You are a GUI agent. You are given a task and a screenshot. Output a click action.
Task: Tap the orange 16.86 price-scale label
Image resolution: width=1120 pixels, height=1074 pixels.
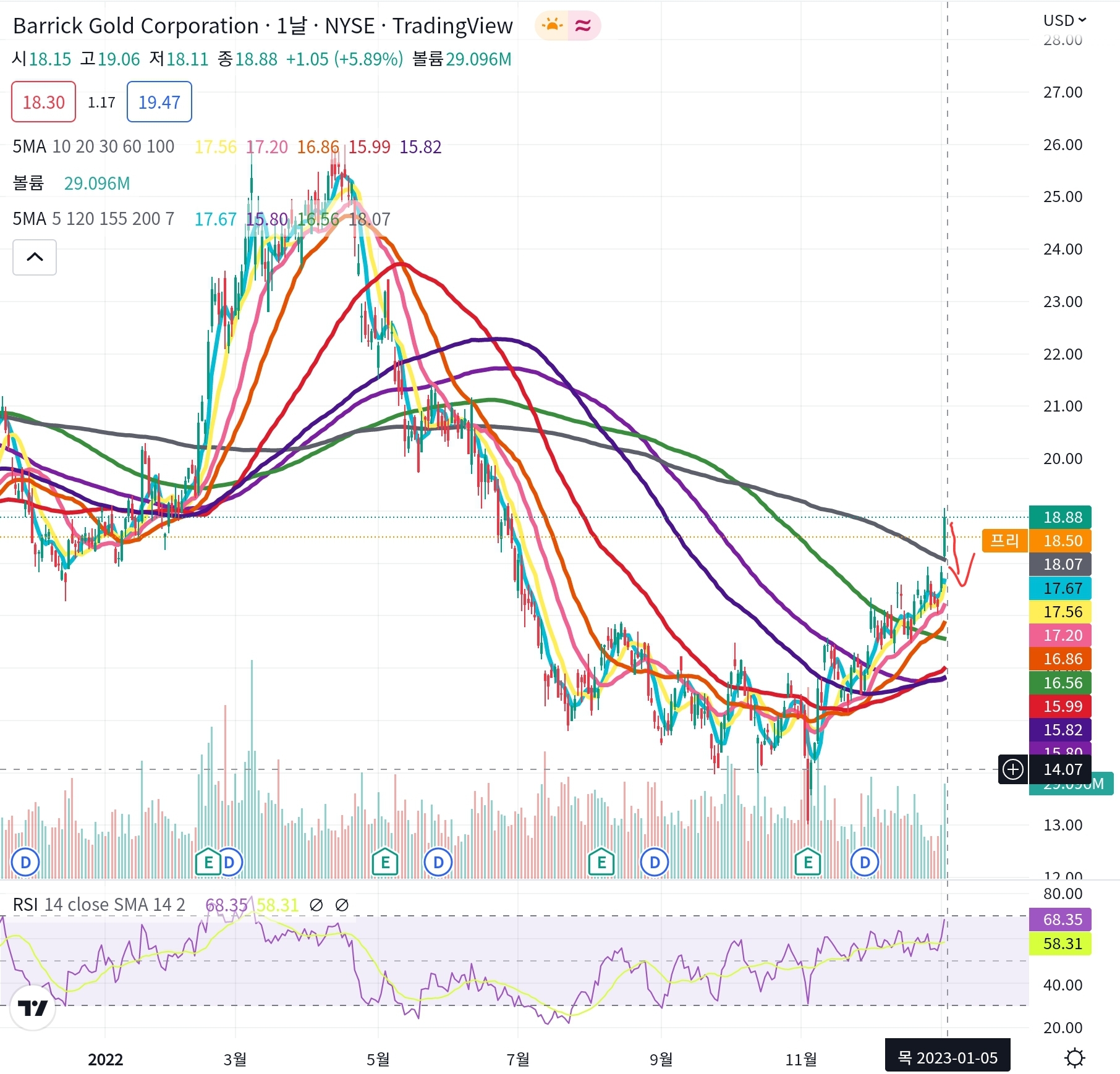pos(1060,659)
